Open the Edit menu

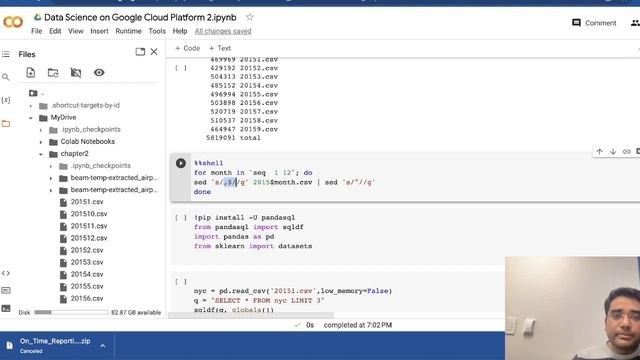click(55, 31)
